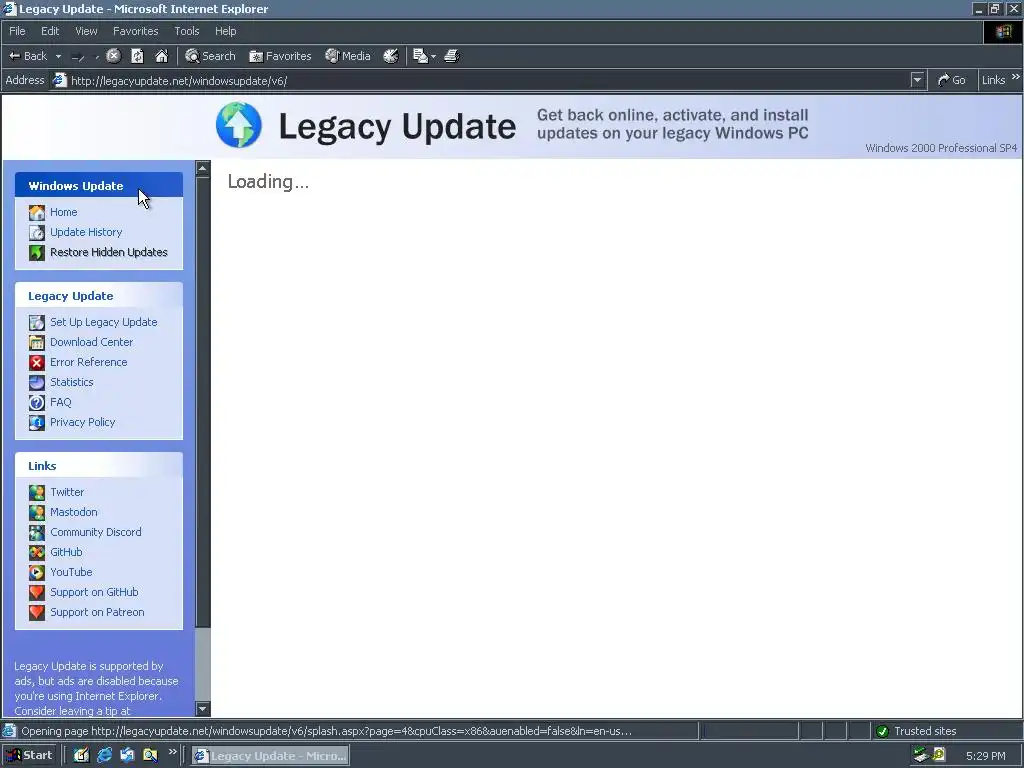Open the Tools menu
Image resolution: width=1024 pixels, height=768 pixels.
186,31
